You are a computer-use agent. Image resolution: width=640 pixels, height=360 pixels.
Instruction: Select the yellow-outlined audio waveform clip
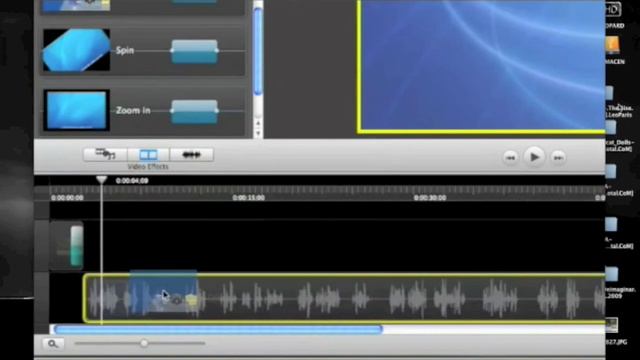tap(344, 298)
